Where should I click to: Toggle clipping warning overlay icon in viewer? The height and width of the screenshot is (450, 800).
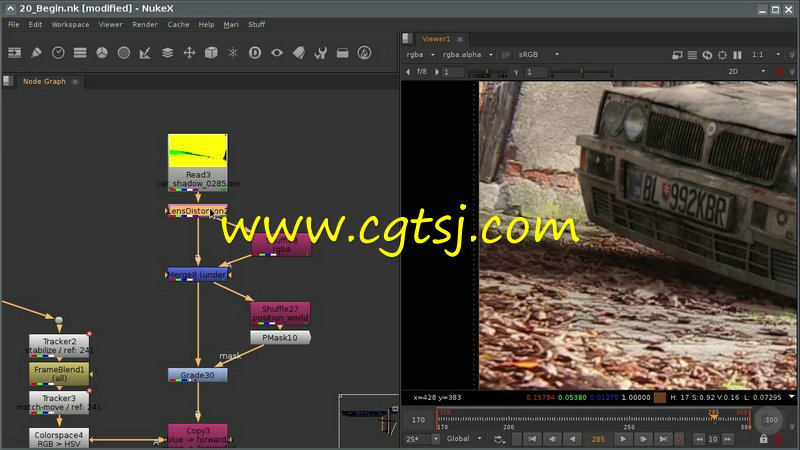677,55
